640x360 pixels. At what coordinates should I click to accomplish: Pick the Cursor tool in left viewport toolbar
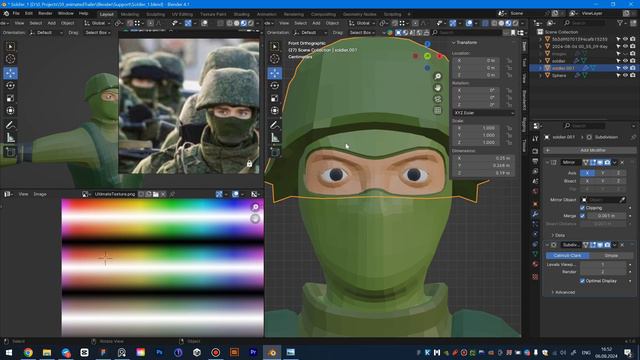(10, 59)
